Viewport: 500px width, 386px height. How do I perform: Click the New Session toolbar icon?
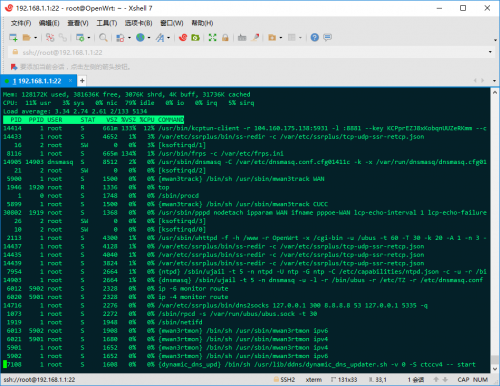pos(13,38)
